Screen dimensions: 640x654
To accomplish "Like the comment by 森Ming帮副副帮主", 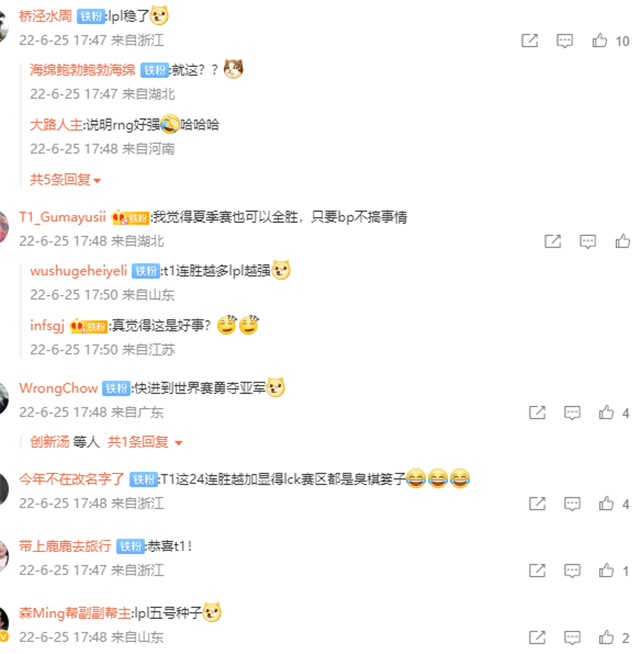I will pyautogui.click(x=606, y=637).
